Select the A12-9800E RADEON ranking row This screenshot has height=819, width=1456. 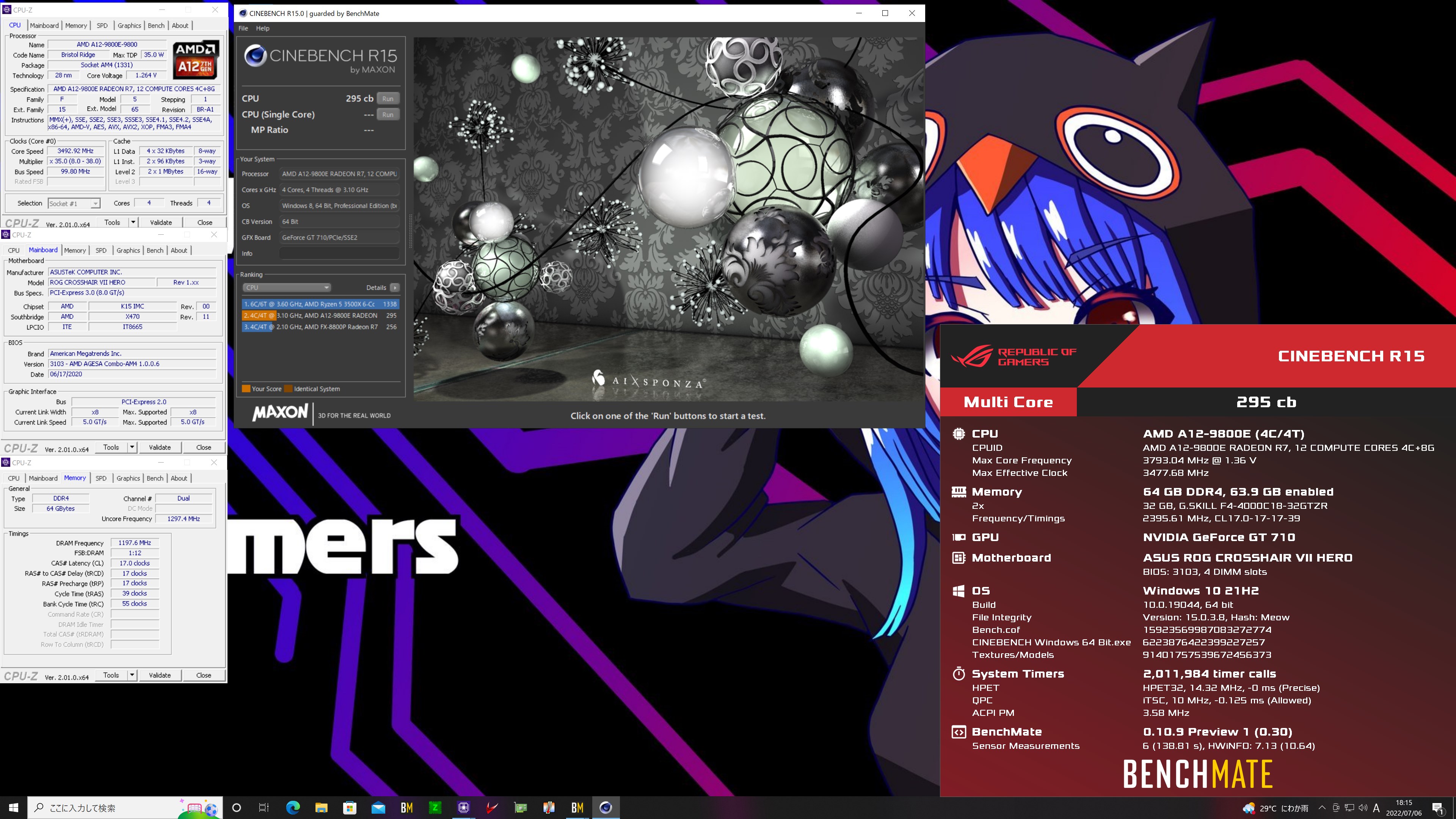[320, 315]
